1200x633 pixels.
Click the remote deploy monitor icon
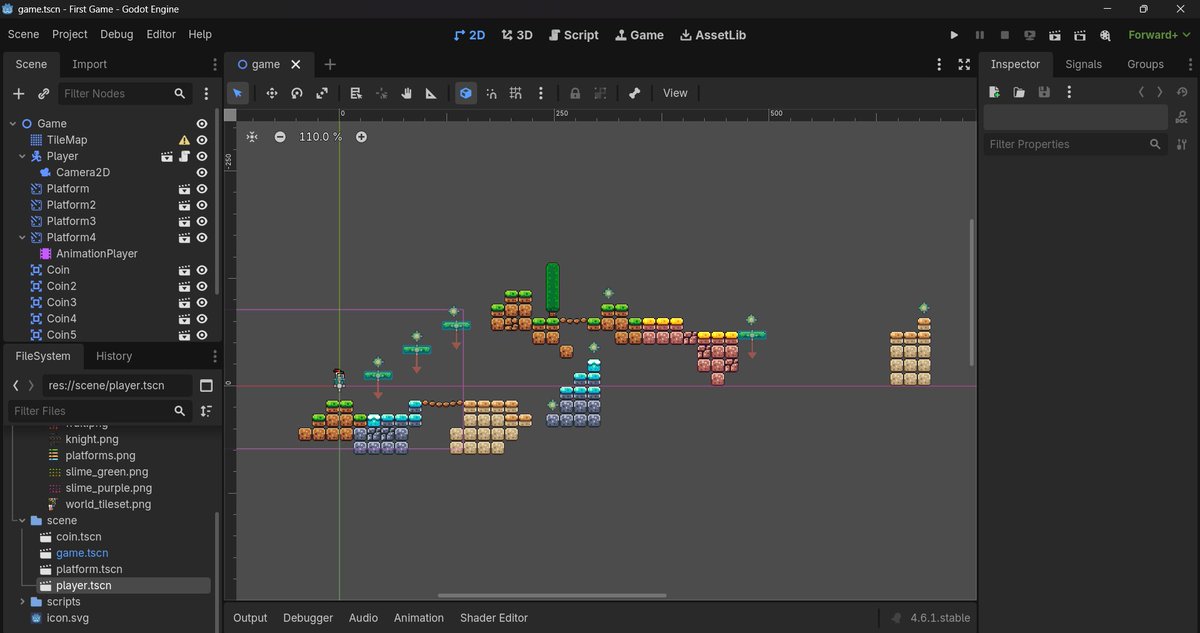1030,35
